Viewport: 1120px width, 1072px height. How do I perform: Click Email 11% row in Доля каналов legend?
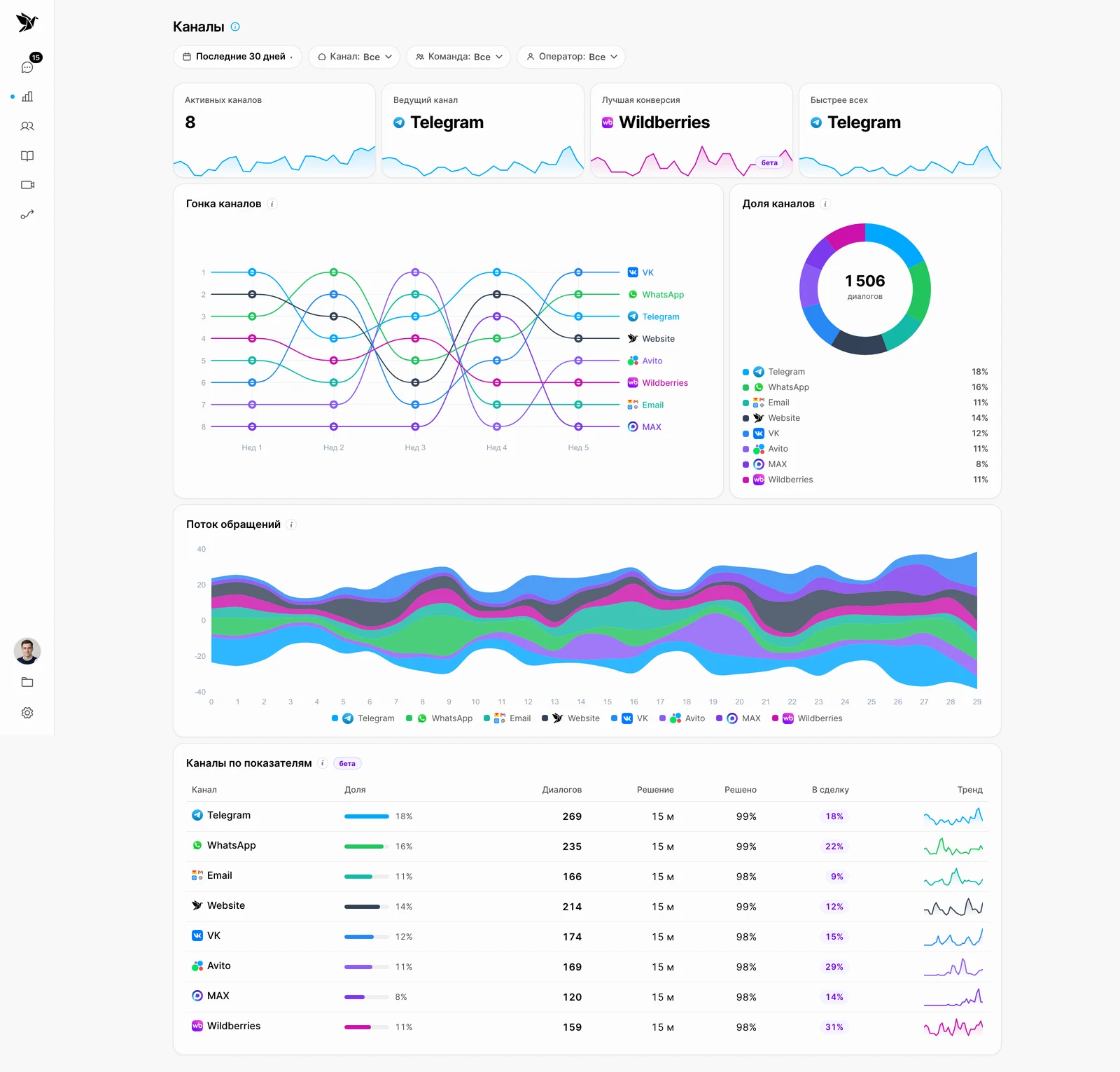point(865,403)
